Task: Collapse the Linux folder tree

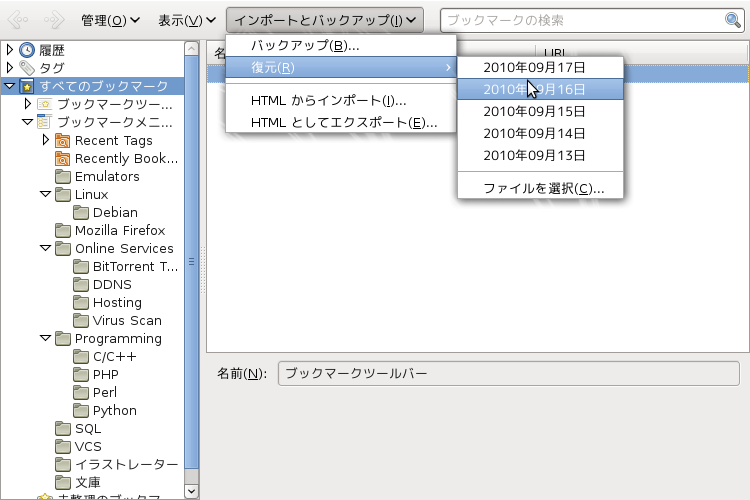Action: [x=46, y=195]
